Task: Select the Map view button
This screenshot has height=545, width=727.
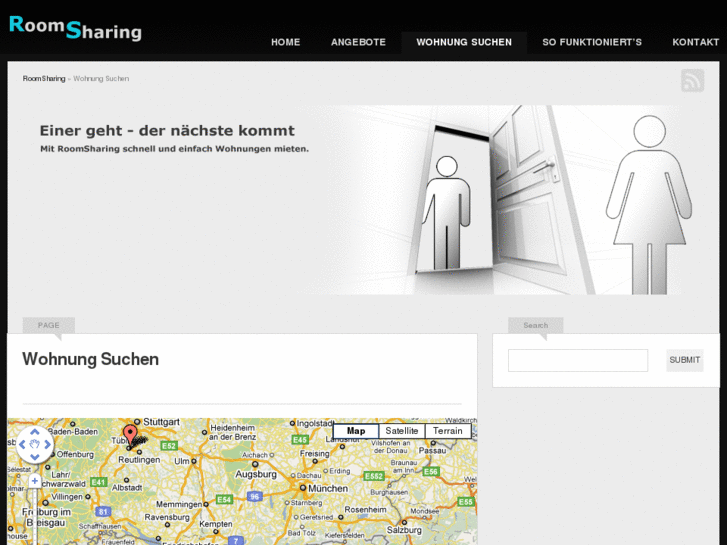Action: [x=356, y=431]
